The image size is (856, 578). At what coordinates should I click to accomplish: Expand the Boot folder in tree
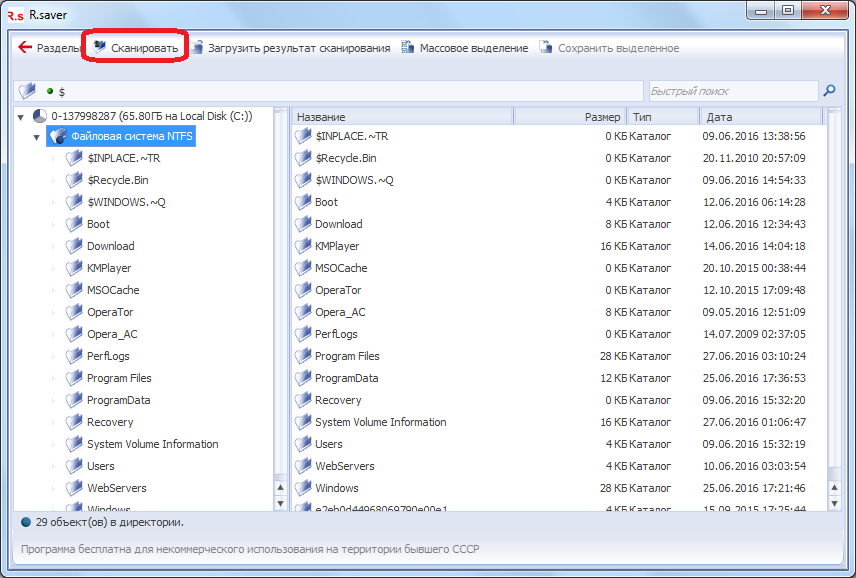pos(53,224)
